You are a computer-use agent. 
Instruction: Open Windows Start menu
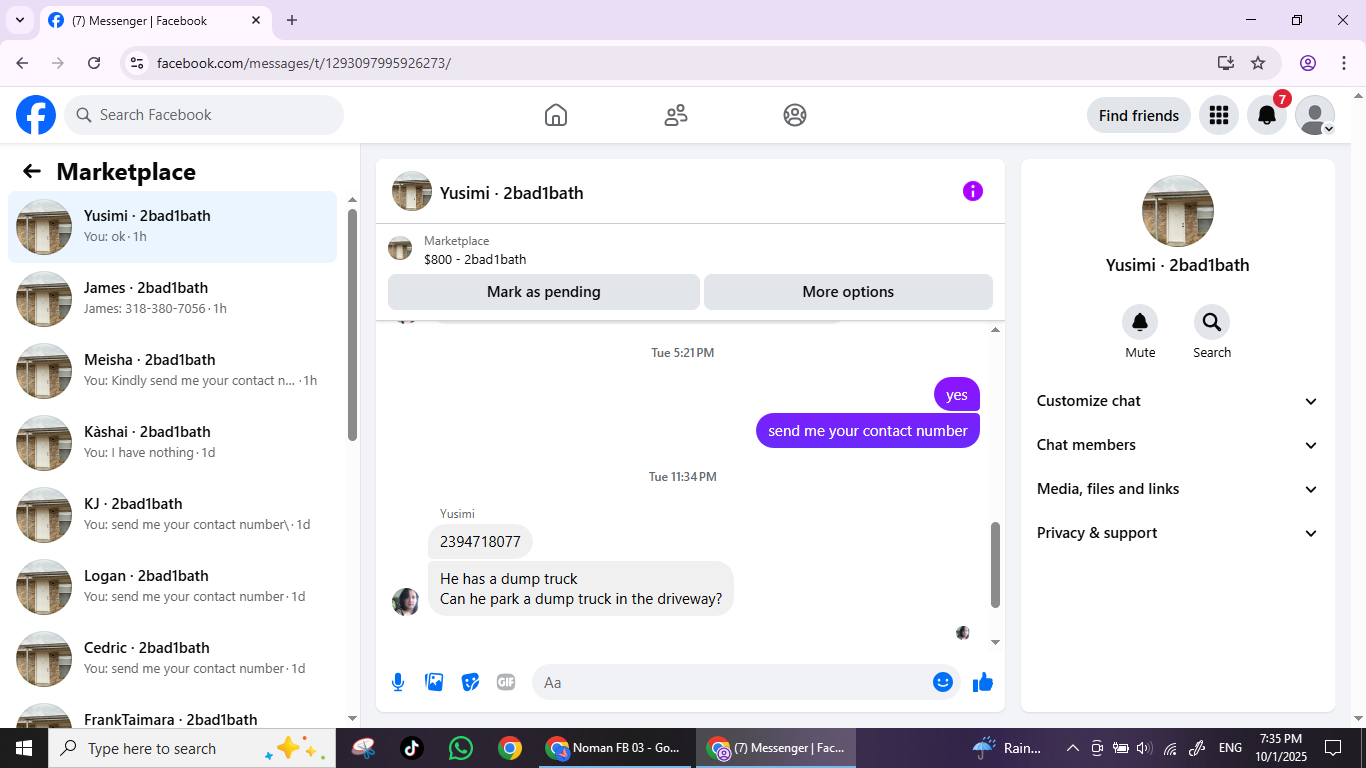(24, 748)
